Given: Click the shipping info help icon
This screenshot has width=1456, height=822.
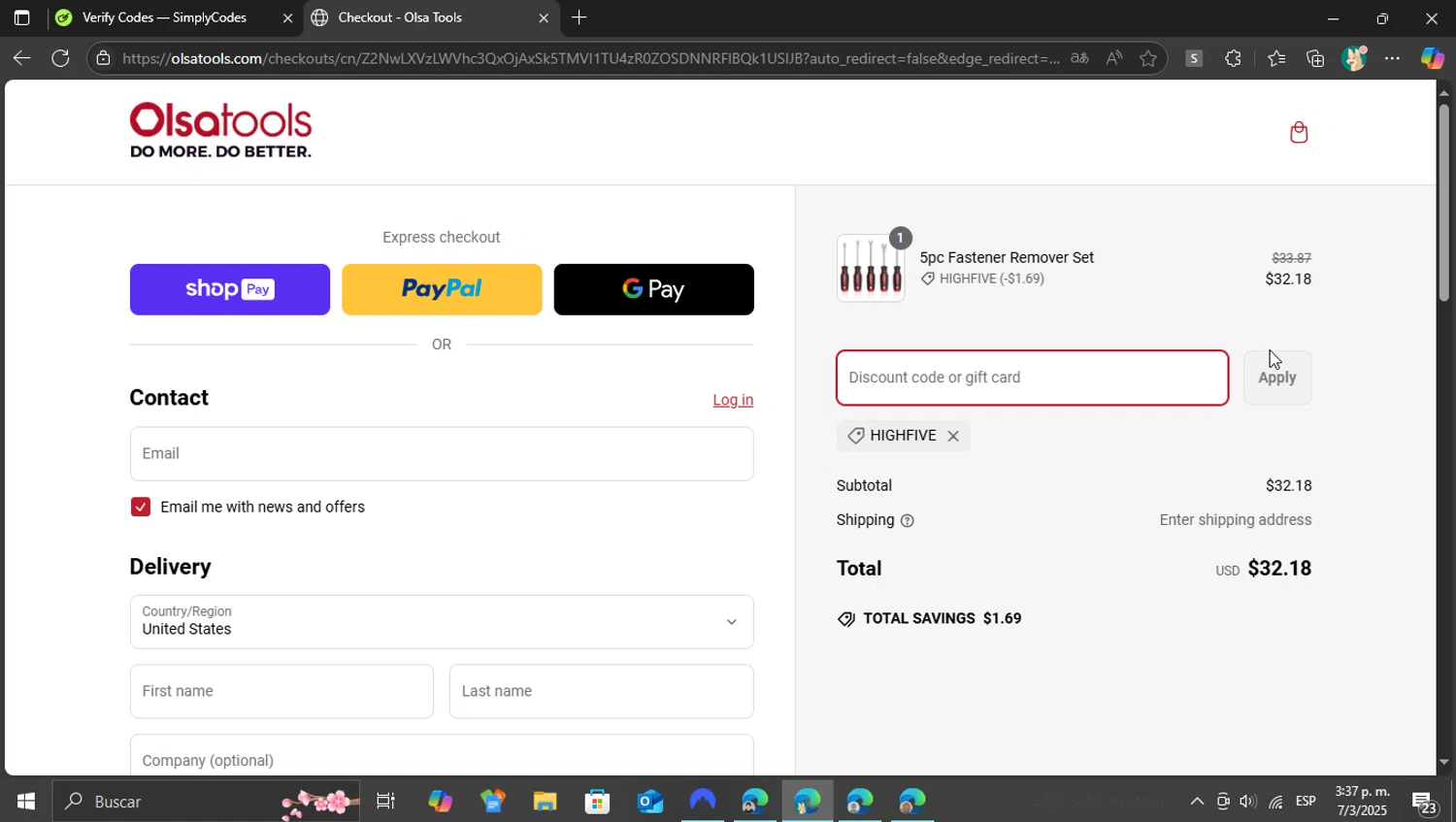Looking at the screenshot, I should tap(908, 521).
